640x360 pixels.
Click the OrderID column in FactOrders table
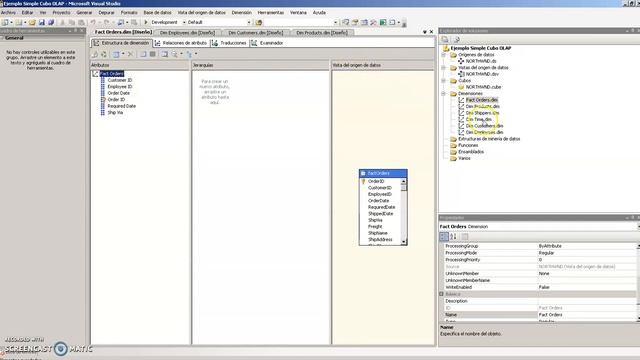(376, 181)
